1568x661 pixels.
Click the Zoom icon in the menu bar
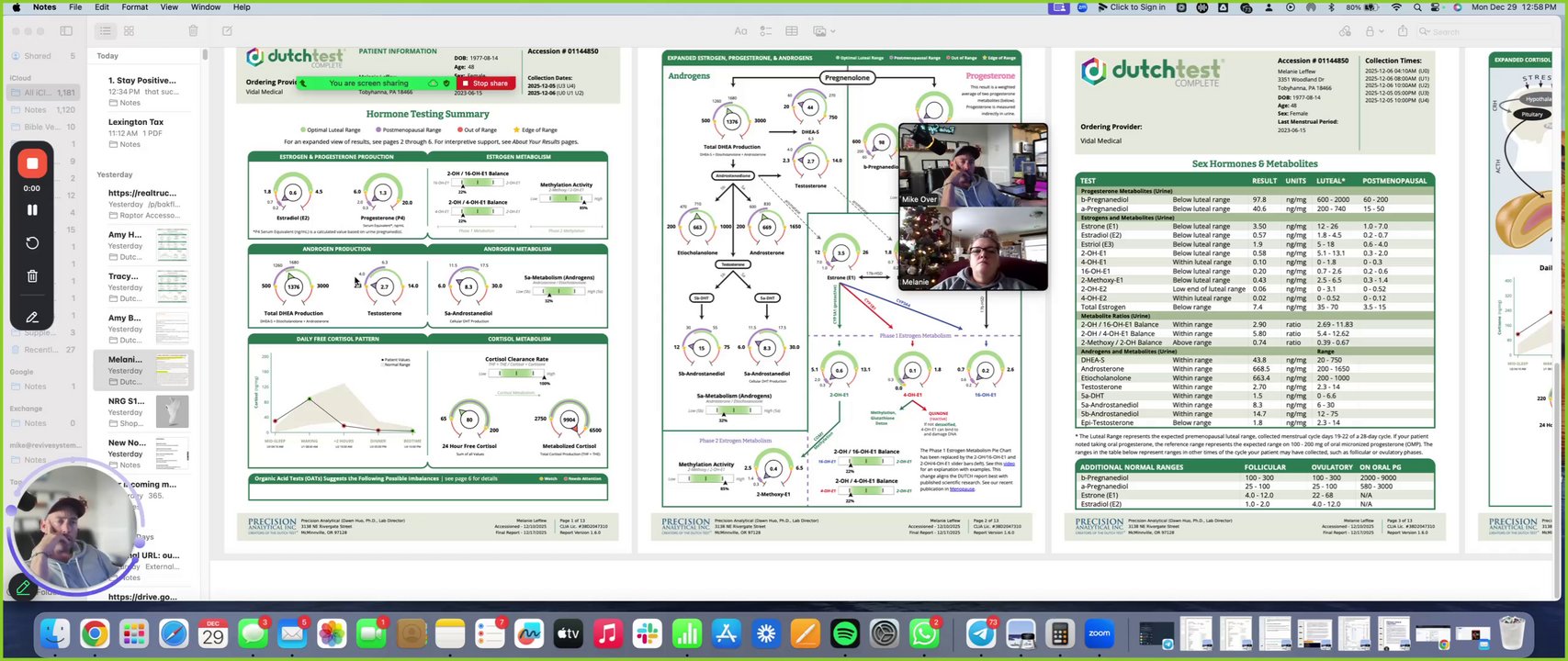(1082, 7)
